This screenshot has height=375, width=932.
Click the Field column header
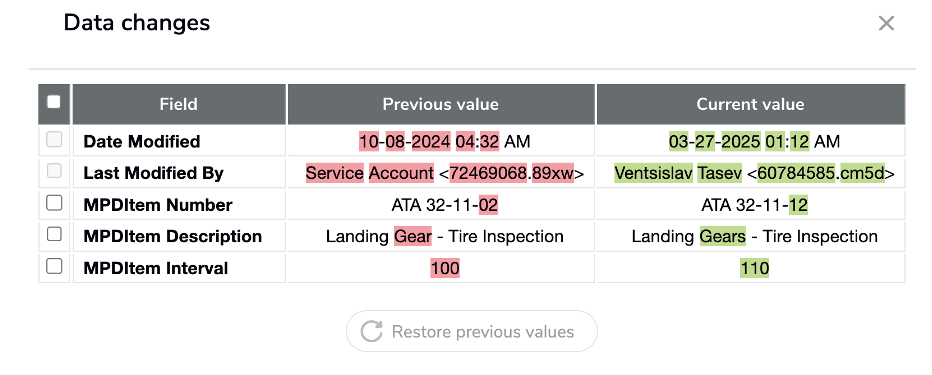(x=179, y=105)
